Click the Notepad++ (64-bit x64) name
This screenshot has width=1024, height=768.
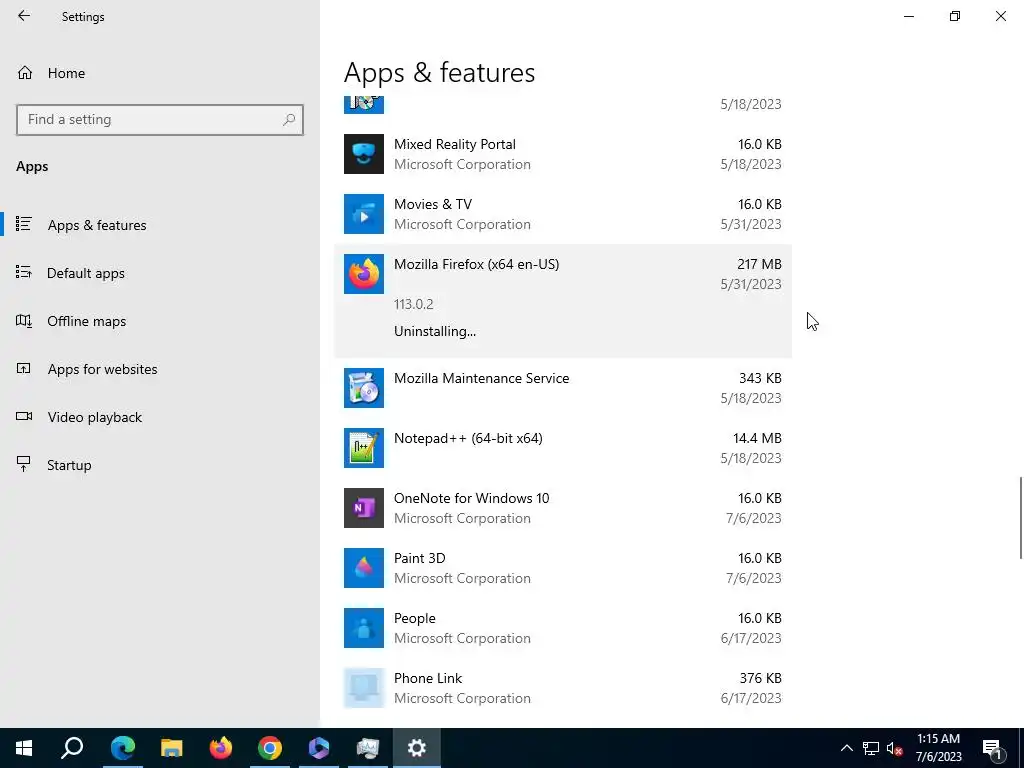(x=468, y=438)
